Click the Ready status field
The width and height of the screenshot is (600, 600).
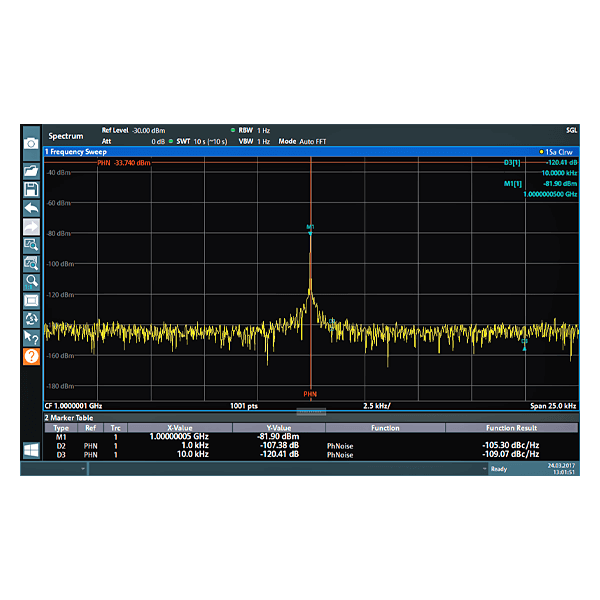tap(499, 469)
